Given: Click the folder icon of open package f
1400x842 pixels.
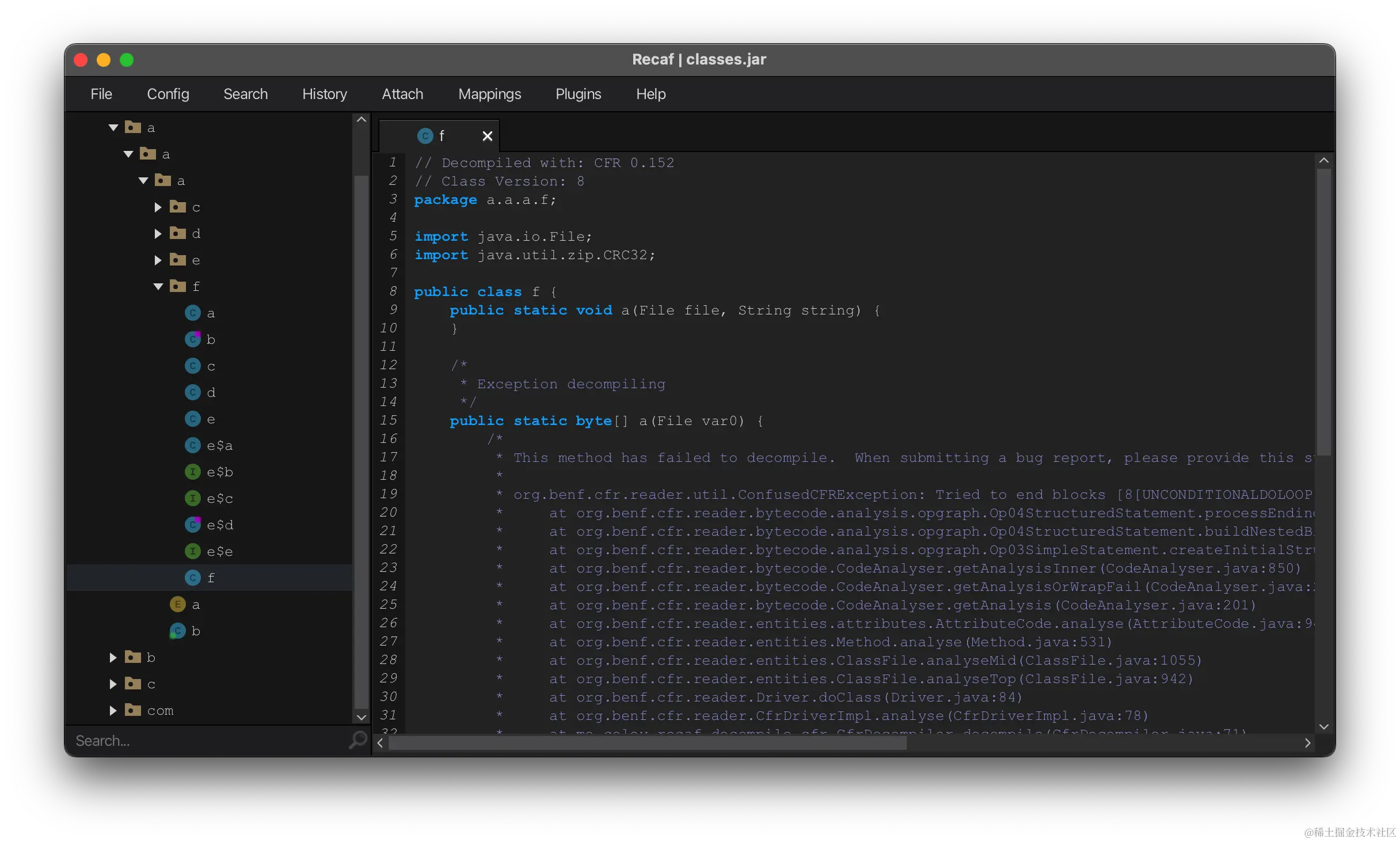Looking at the screenshot, I should pos(178,286).
